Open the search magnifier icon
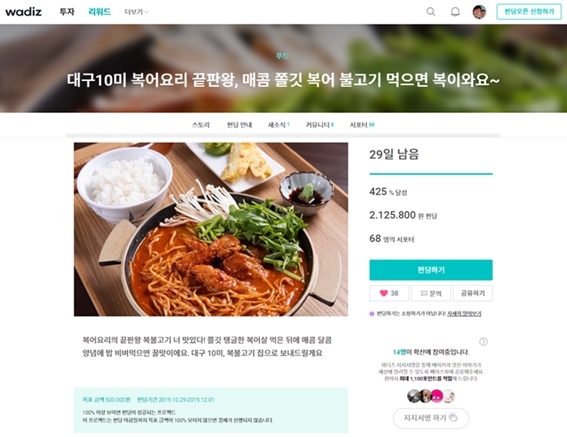 (431, 12)
